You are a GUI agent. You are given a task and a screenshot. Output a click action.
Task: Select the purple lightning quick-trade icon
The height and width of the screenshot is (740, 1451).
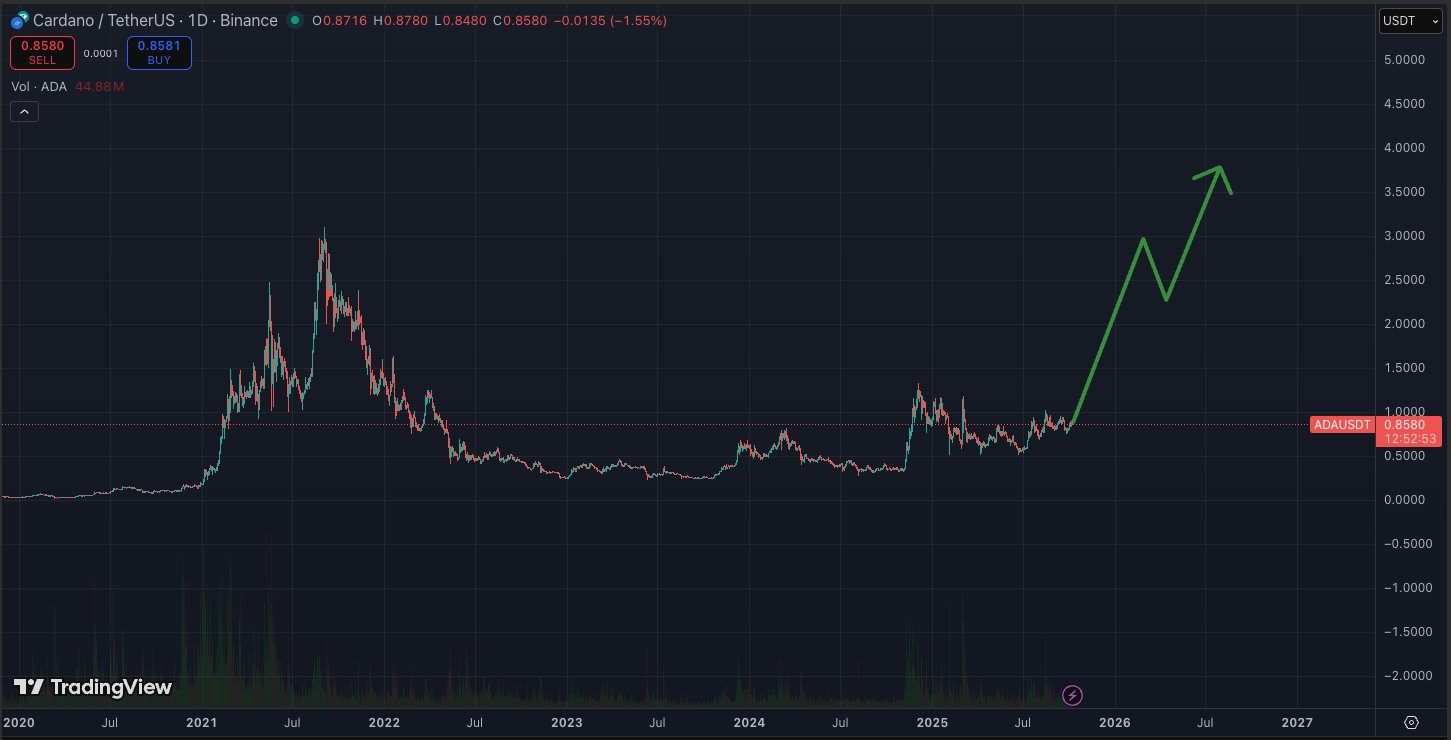pos(1072,695)
